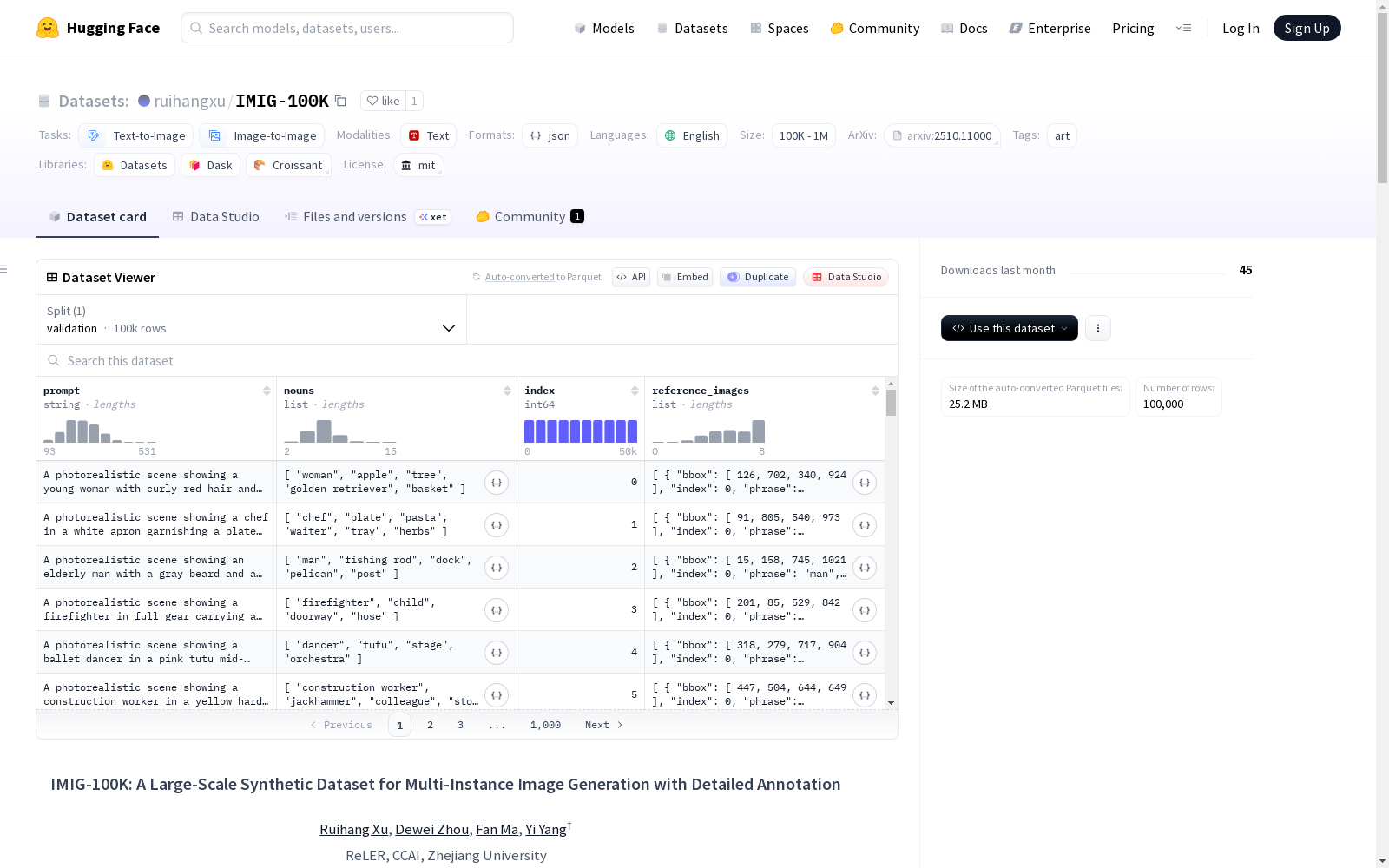
Task: Open the Croissant library tag
Action: point(288,165)
